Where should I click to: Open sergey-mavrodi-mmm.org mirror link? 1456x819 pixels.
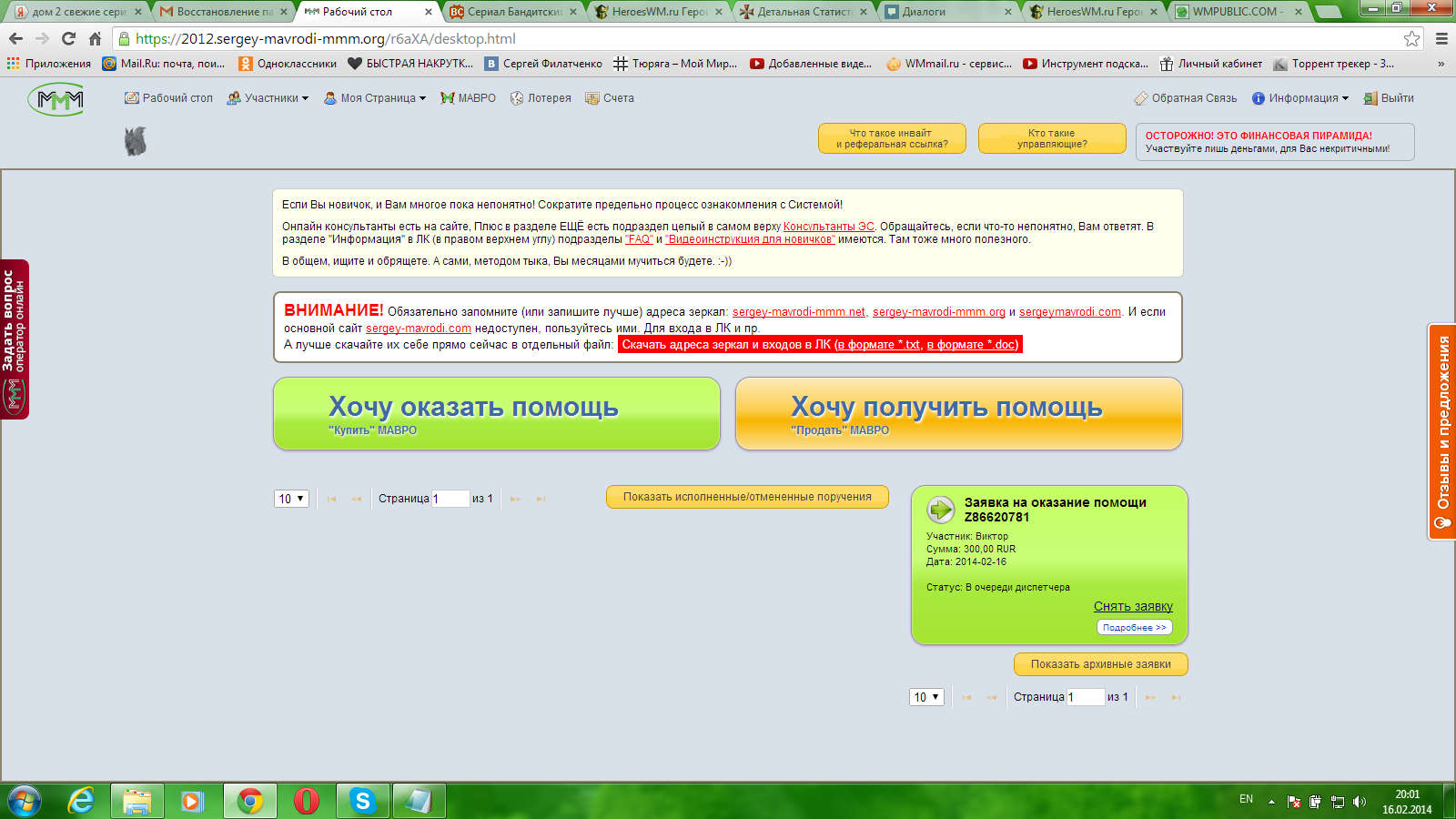(939, 312)
